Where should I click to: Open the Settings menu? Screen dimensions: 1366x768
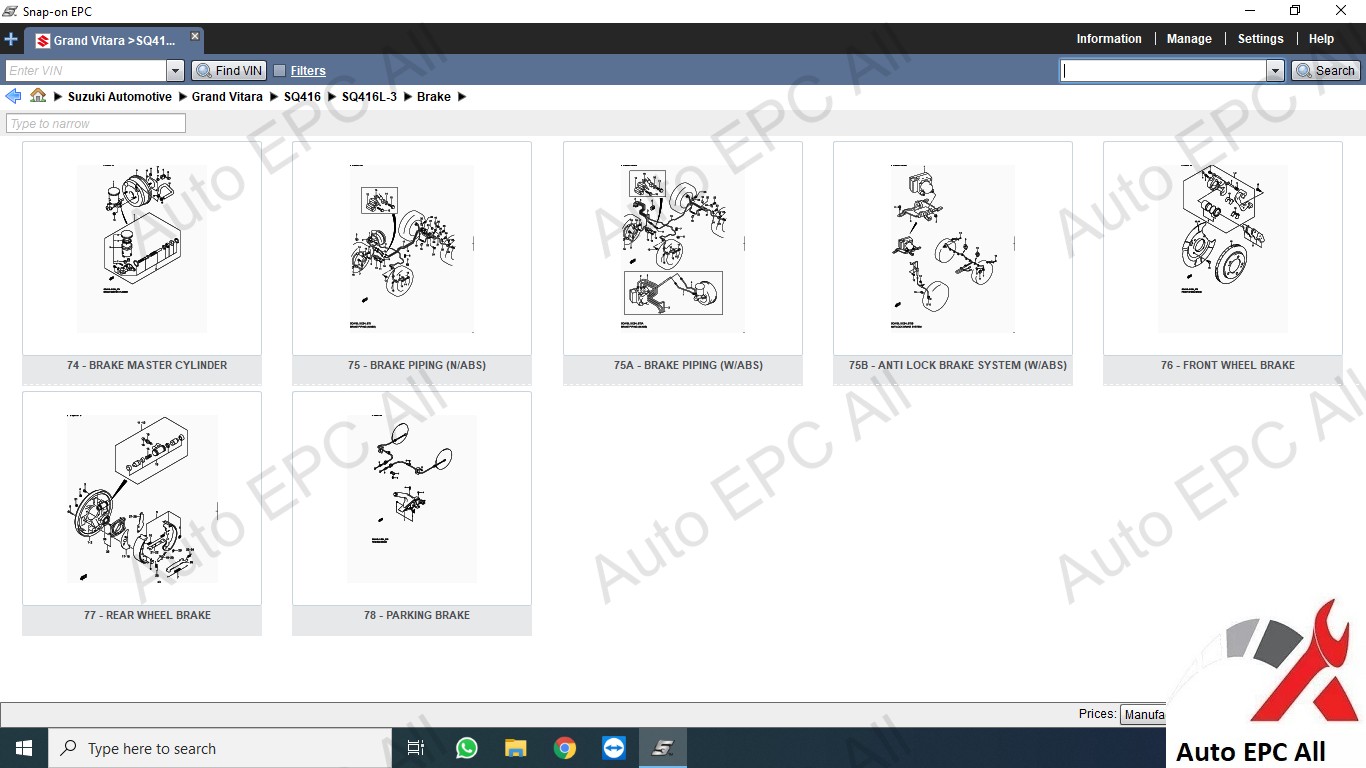point(1260,39)
